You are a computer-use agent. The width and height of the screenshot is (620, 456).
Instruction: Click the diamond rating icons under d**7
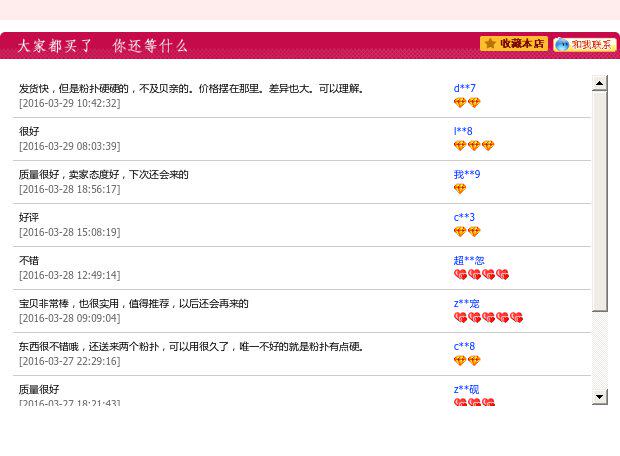467,103
